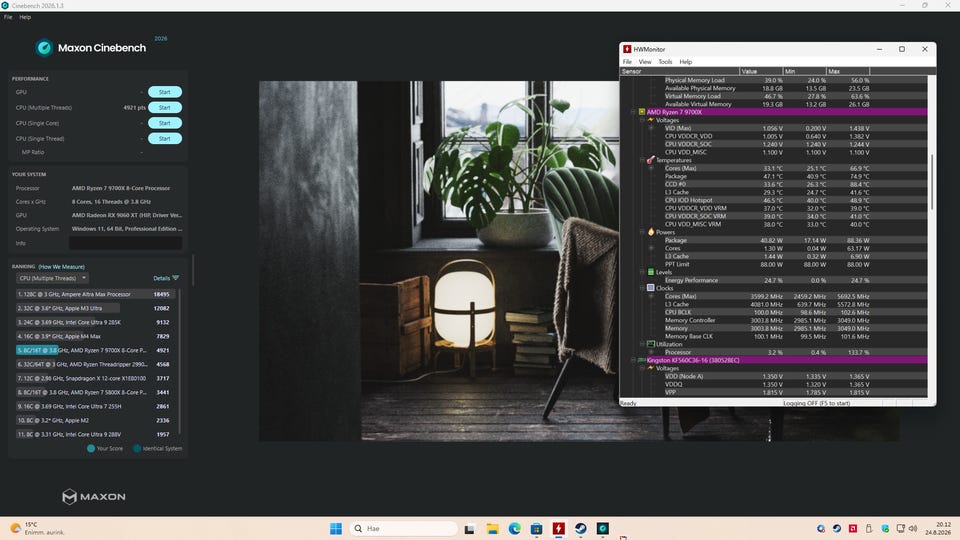Image resolution: width=960 pixels, height=540 pixels.
Task: Open HWMonitor Help menu
Action: (686, 62)
